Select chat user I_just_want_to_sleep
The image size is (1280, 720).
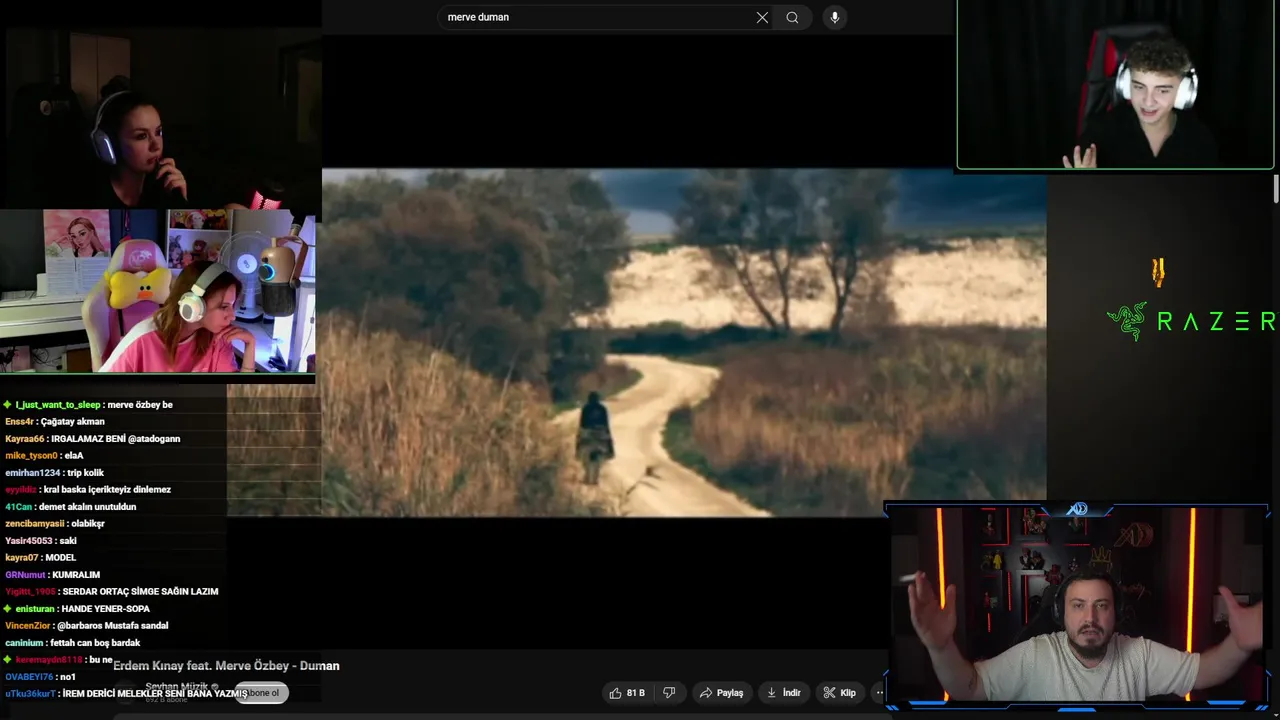tap(58, 405)
